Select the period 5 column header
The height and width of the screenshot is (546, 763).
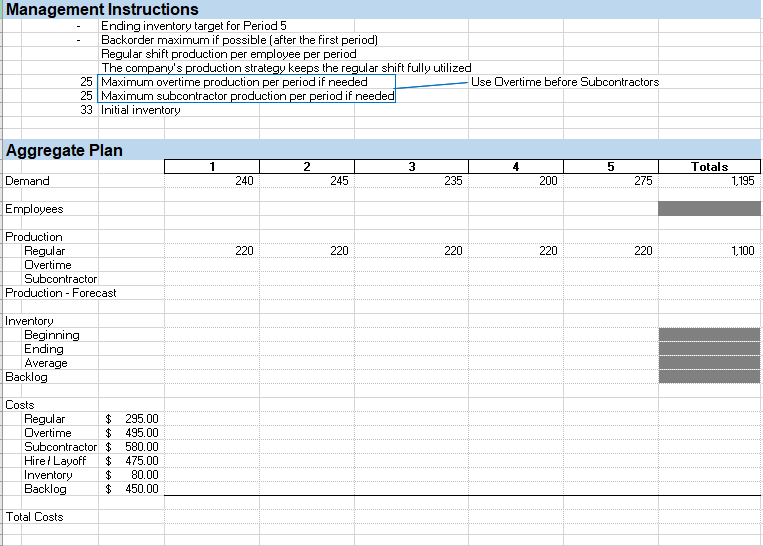pyautogui.click(x=611, y=166)
